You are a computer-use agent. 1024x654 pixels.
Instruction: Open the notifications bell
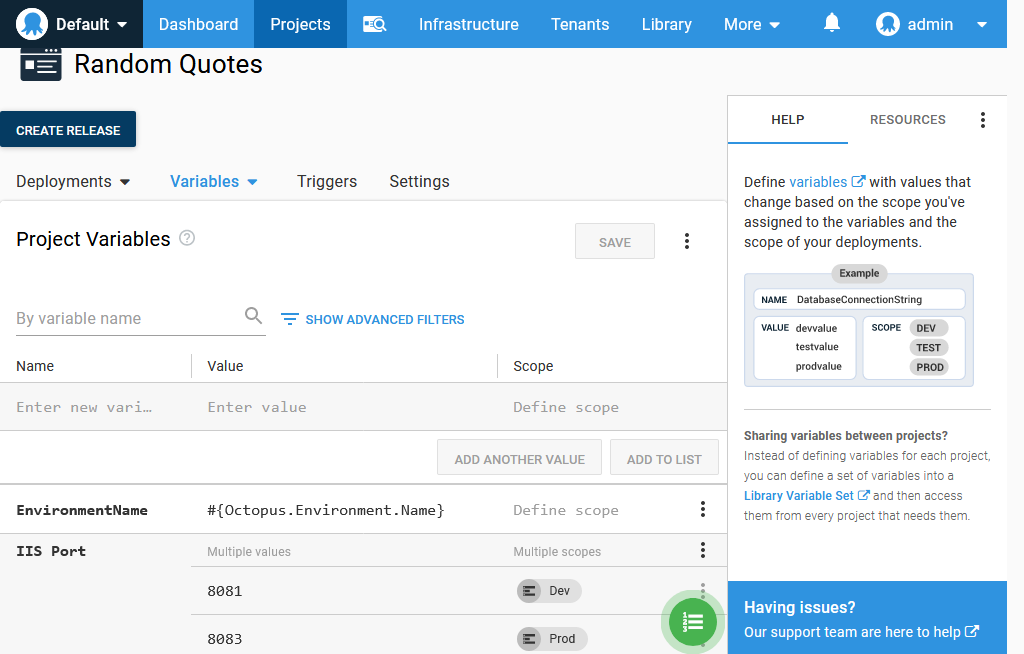coord(831,24)
